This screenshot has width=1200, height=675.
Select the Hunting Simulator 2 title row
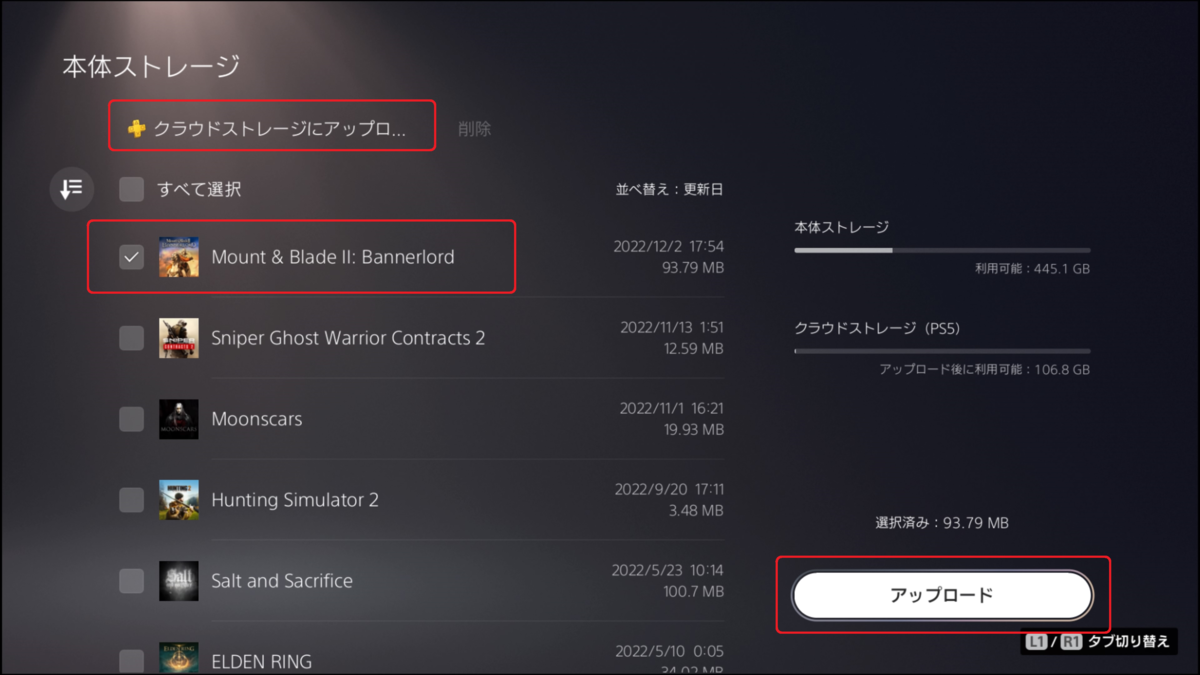[x=406, y=500]
